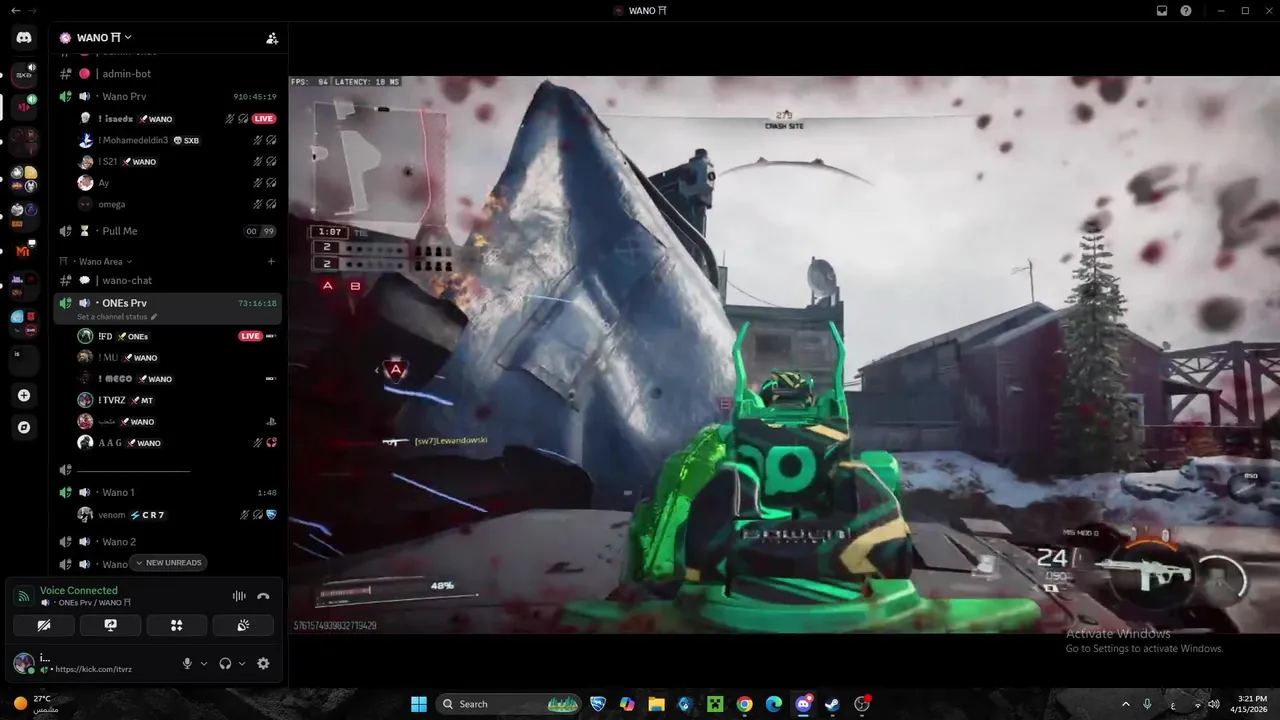
Task: Open Microsoft Edge from taskbar
Action: [x=774, y=704]
